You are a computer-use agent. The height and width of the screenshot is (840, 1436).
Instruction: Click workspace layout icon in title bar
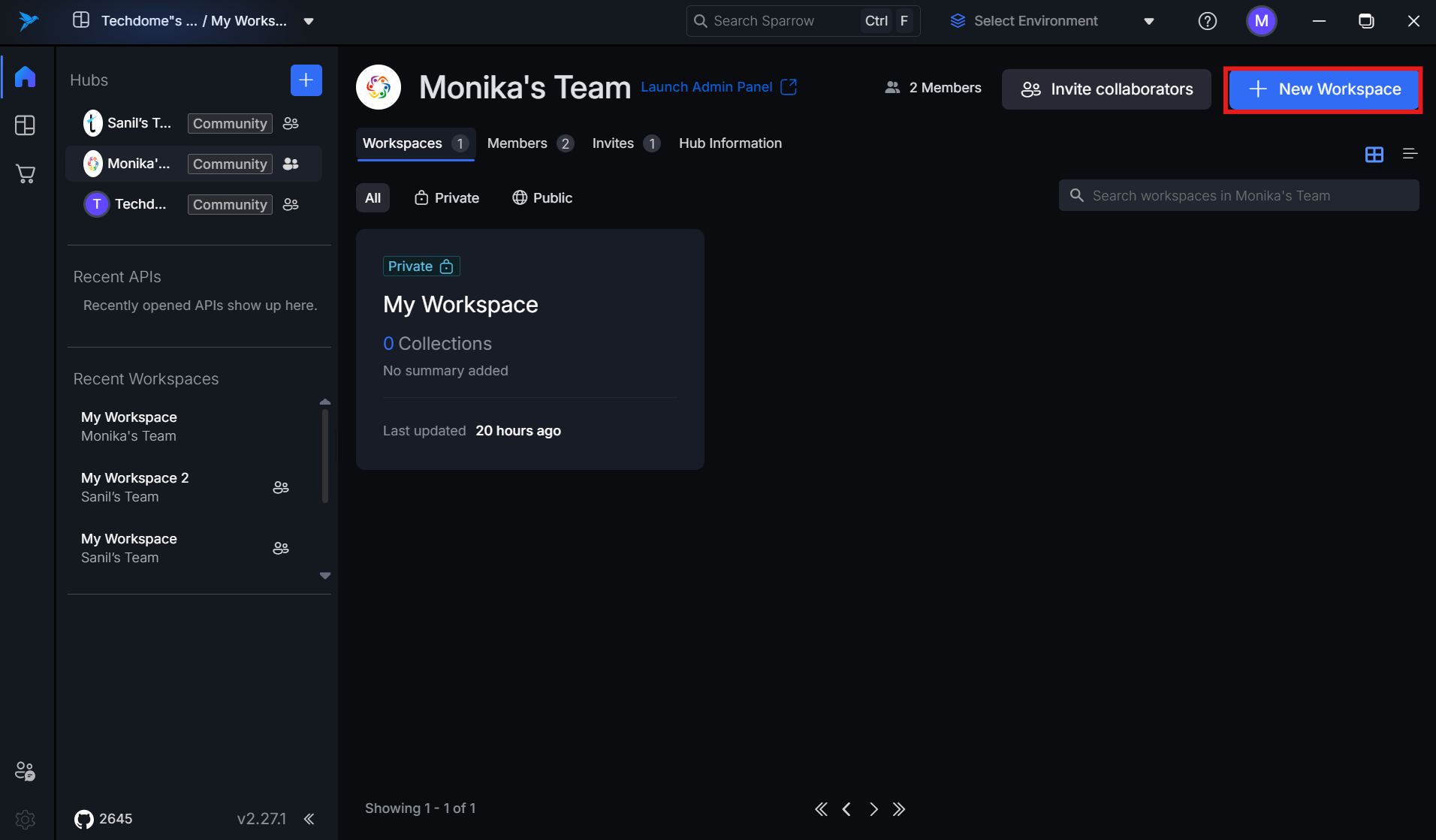click(81, 20)
